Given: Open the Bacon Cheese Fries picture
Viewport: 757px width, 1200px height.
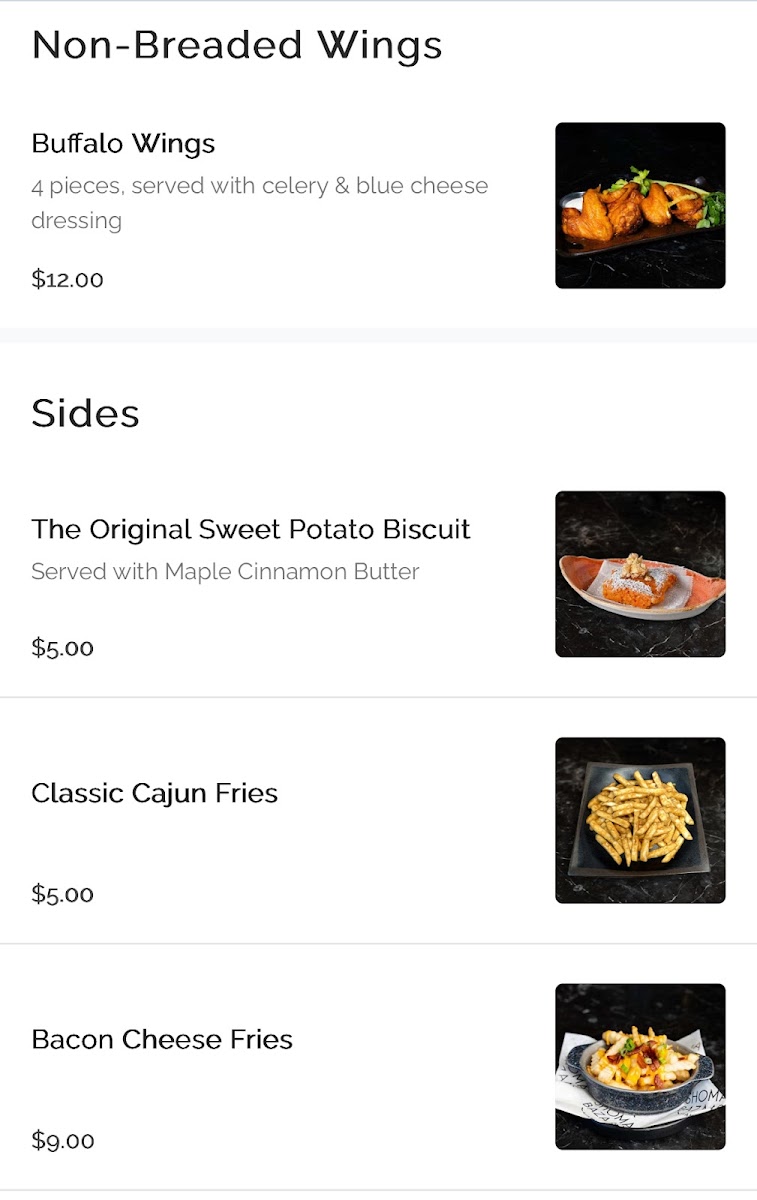Looking at the screenshot, I should [640, 1066].
